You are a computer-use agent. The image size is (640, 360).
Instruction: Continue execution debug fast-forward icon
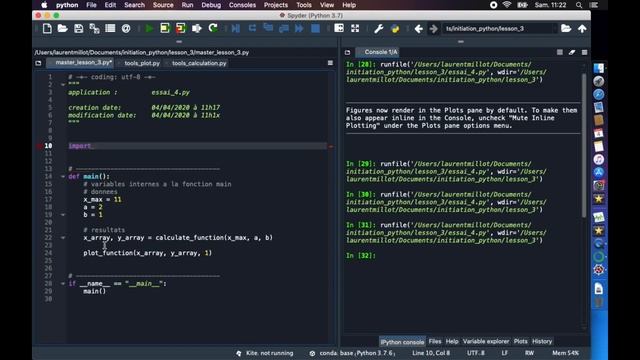click(299, 28)
